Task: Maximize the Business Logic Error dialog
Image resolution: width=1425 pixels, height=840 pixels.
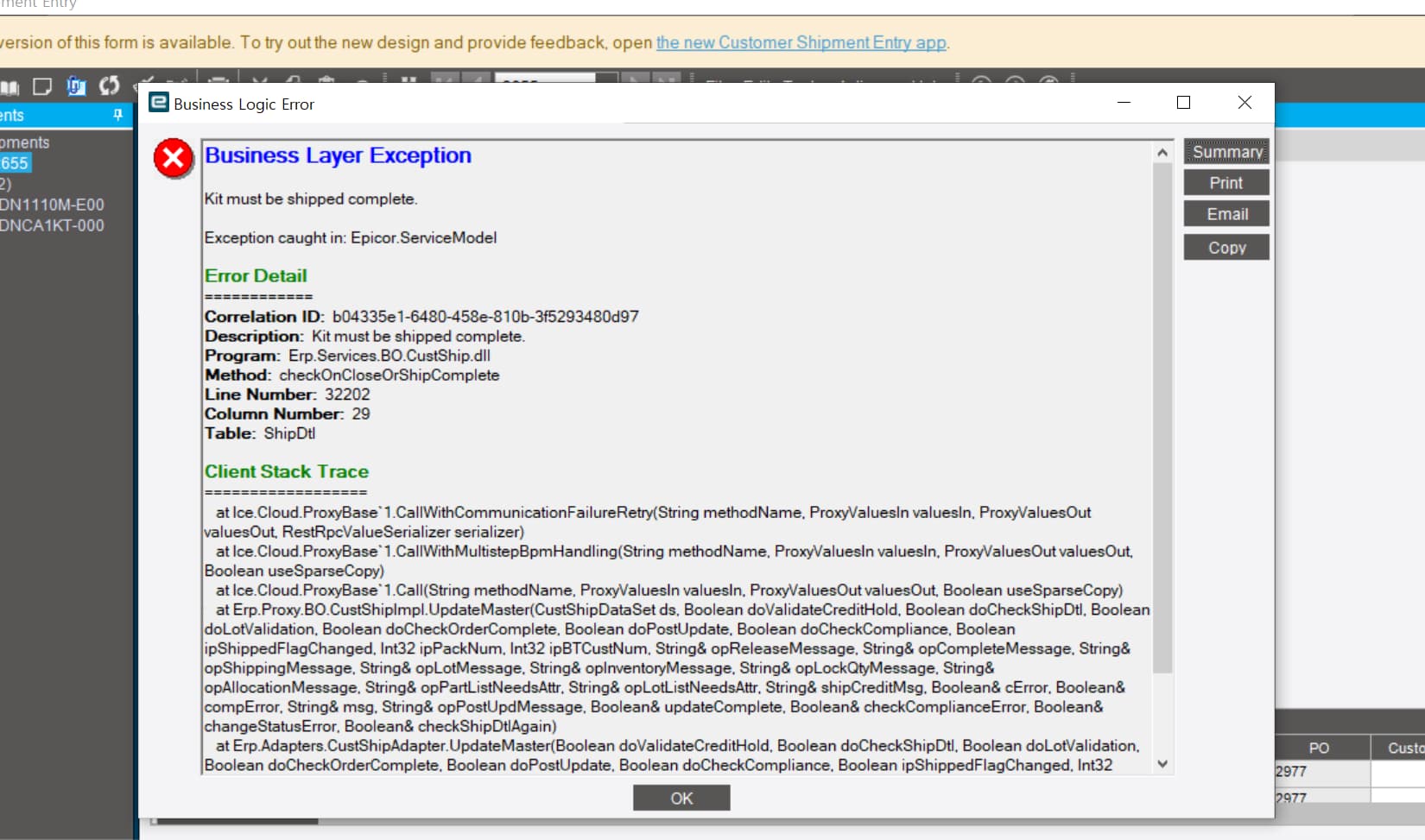Action: click(1184, 103)
